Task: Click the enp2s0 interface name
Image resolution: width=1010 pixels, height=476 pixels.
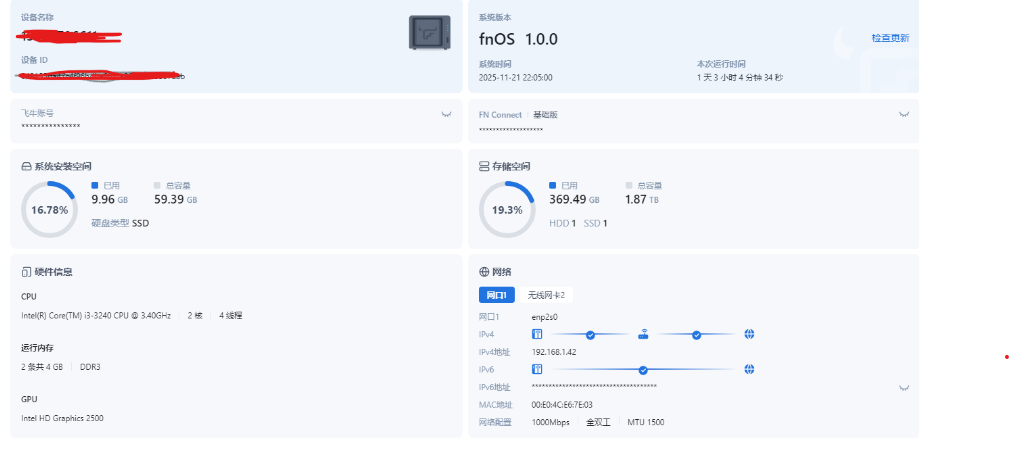Action: point(544,317)
